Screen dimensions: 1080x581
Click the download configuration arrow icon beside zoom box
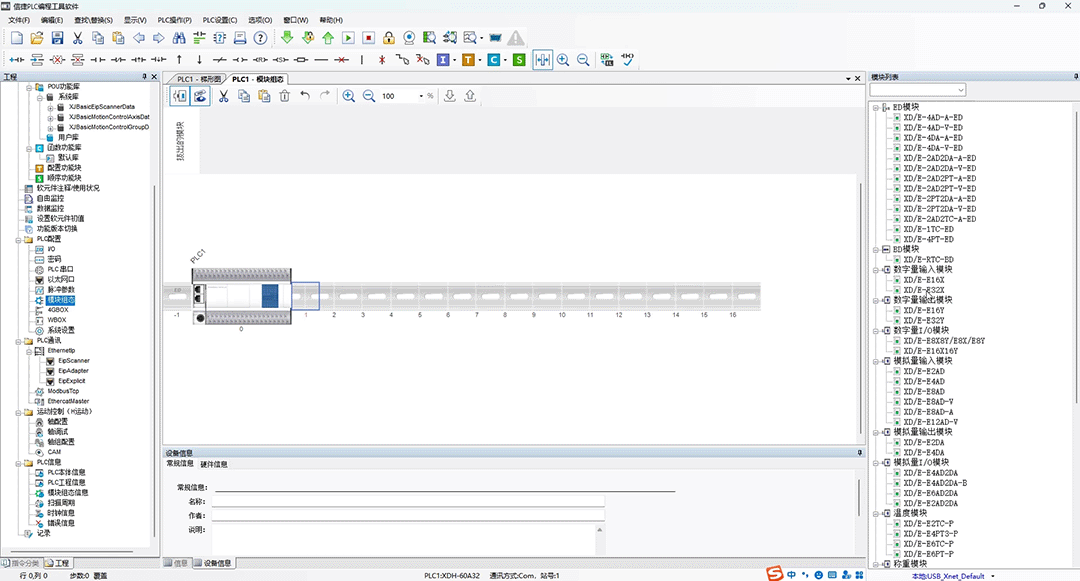[450, 96]
